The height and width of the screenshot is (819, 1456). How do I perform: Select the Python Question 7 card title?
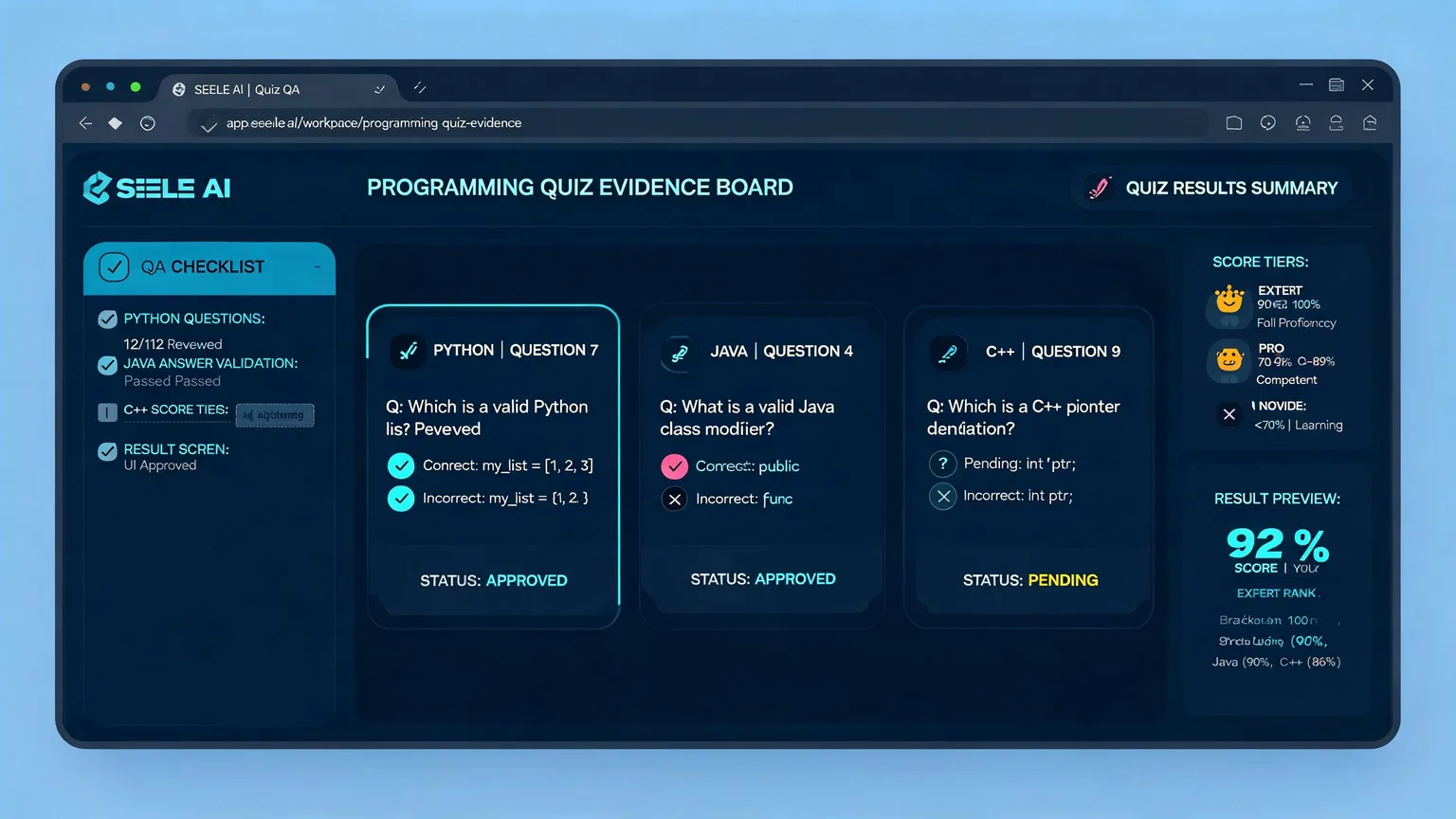(516, 351)
